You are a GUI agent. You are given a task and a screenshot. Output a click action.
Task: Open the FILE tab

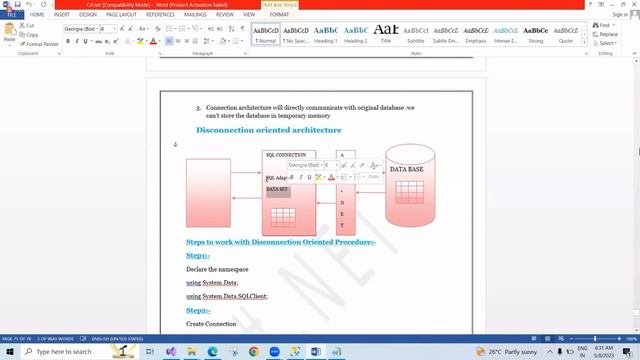tap(12, 15)
